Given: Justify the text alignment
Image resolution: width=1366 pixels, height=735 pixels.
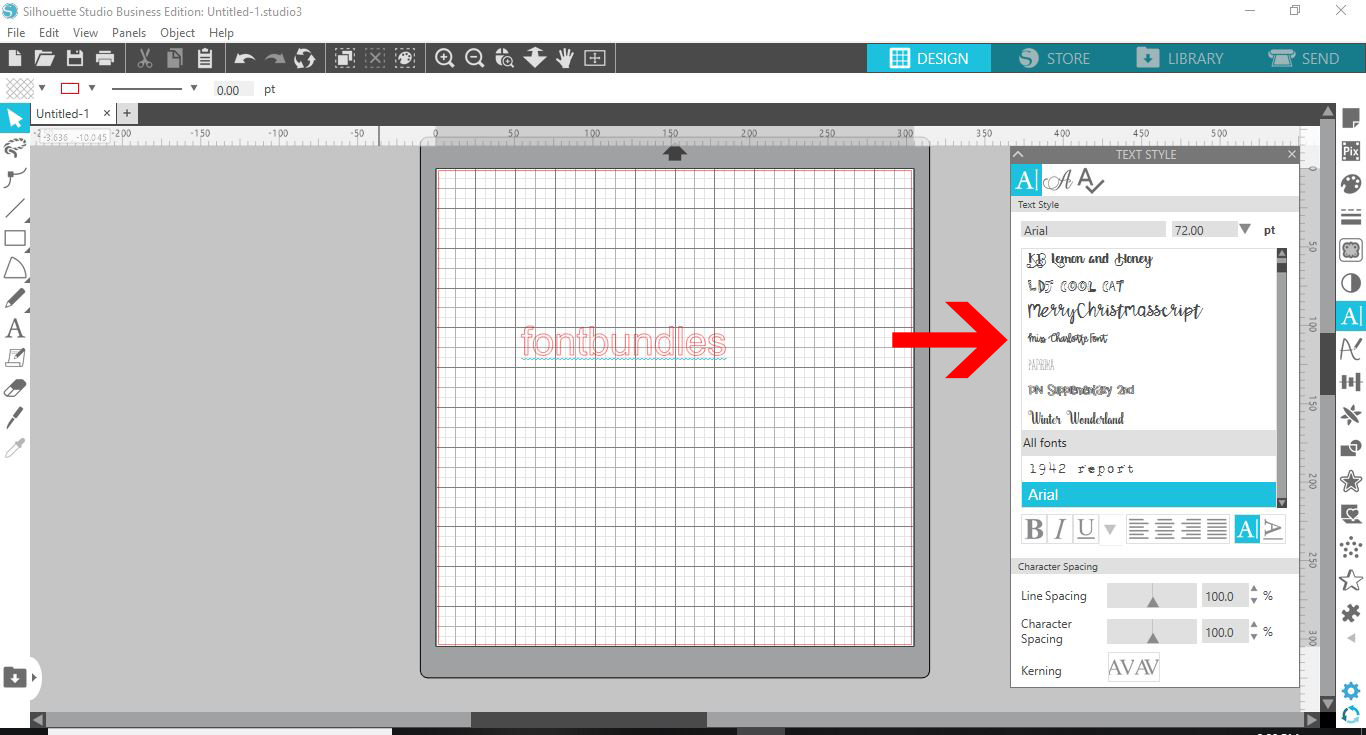Looking at the screenshot, I should coord(1216,529).
